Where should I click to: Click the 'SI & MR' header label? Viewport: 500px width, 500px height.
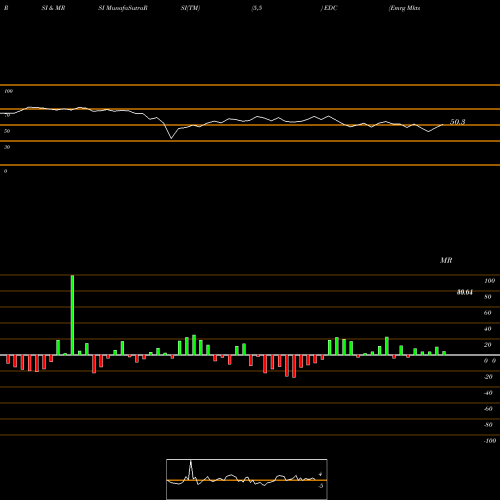(x=53, y=8)
